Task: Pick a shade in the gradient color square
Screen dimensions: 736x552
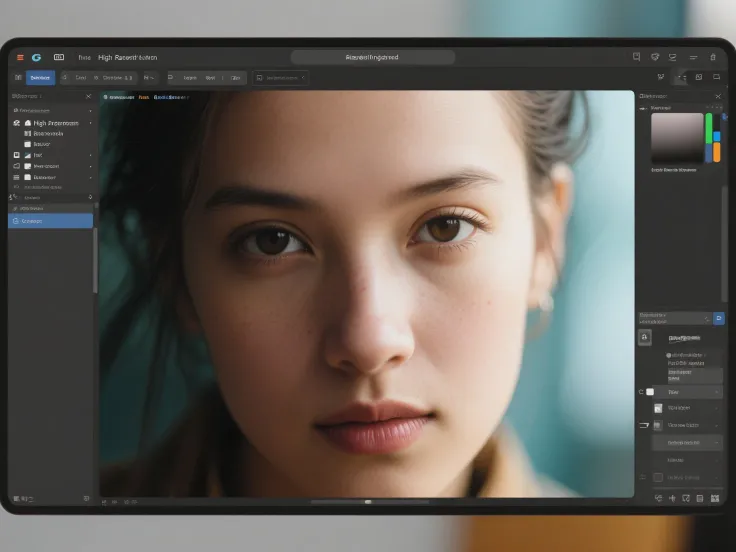Action: [x=677, y=138]
